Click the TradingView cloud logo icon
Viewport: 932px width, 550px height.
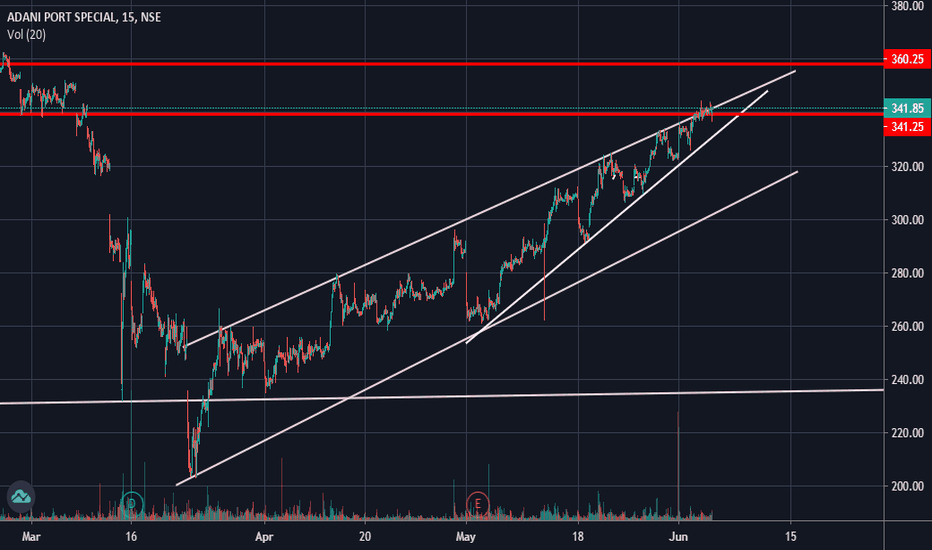point(21,496)
